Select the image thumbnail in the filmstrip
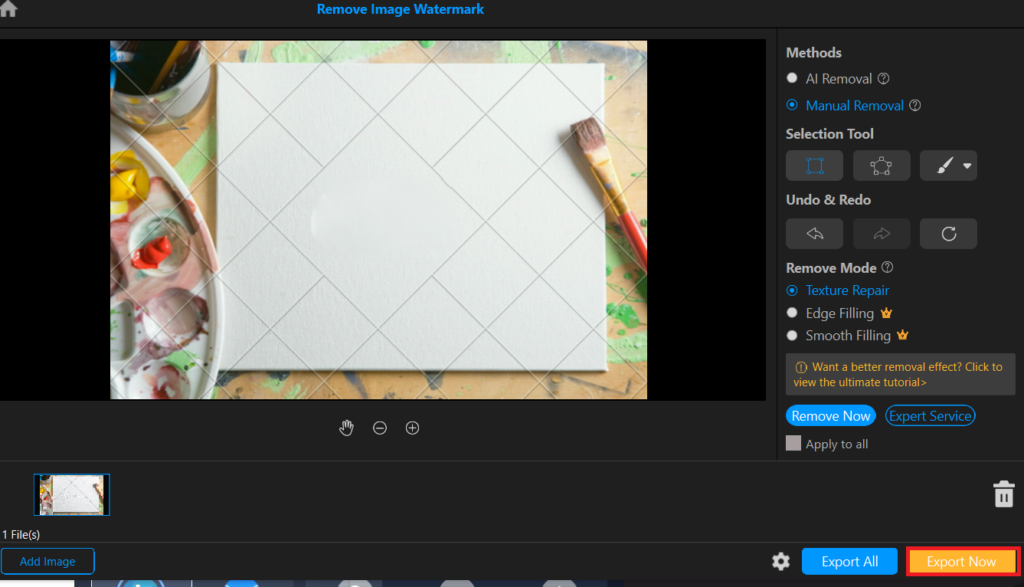The height and width of the screenshot is (587, 1024). coord(71,494)
